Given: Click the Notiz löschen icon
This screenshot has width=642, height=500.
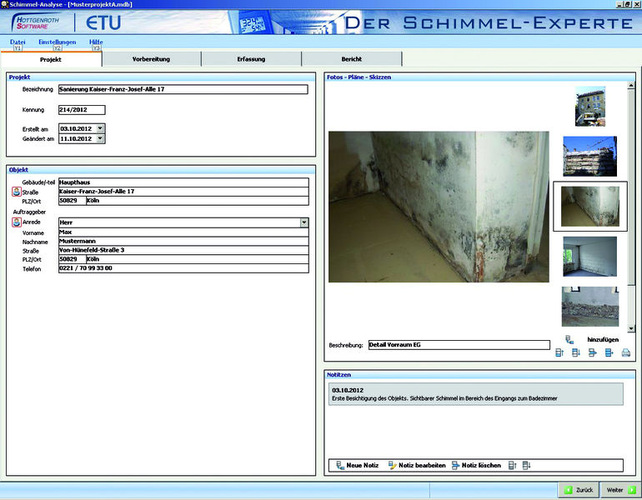Looking at the screenshot, I should click(456, 466).
